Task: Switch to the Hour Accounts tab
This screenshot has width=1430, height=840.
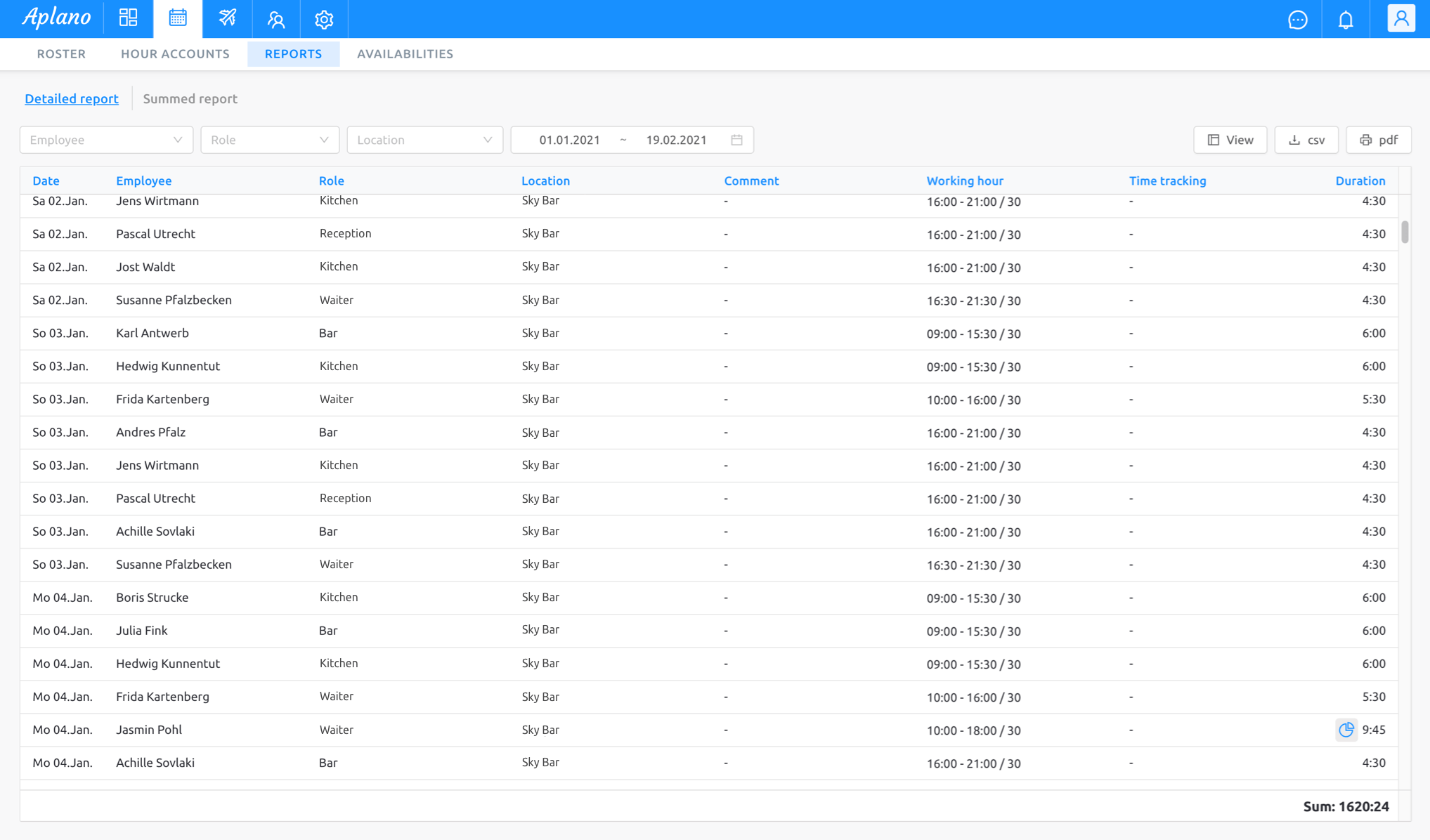Action: click(x=175, y=54)
